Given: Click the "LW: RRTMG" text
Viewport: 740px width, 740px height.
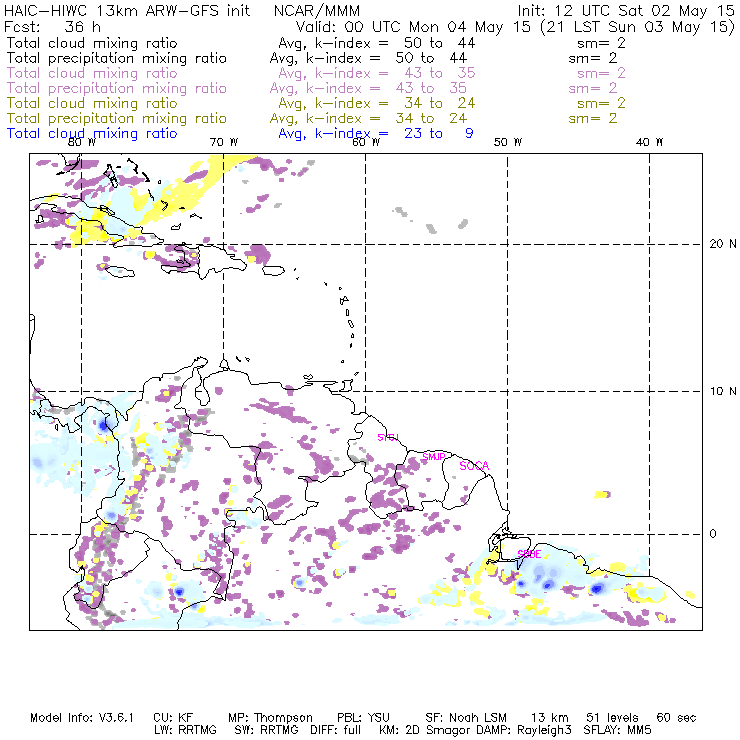Looking at the screenshot, I should (x=185, y=730).
